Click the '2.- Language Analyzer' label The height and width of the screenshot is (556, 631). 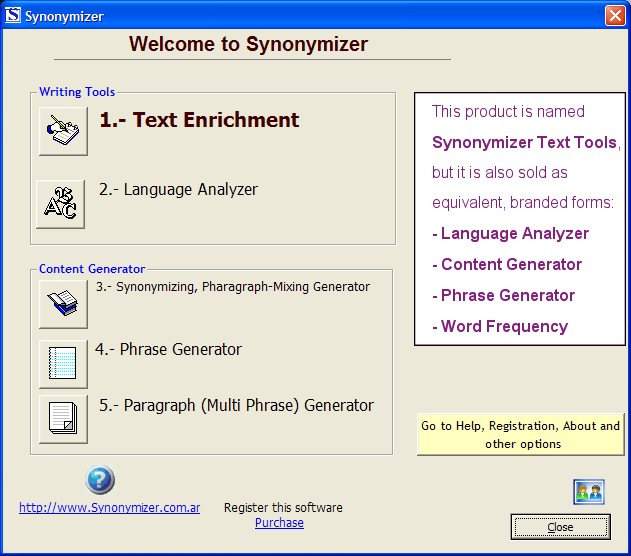tap(178, 189)
